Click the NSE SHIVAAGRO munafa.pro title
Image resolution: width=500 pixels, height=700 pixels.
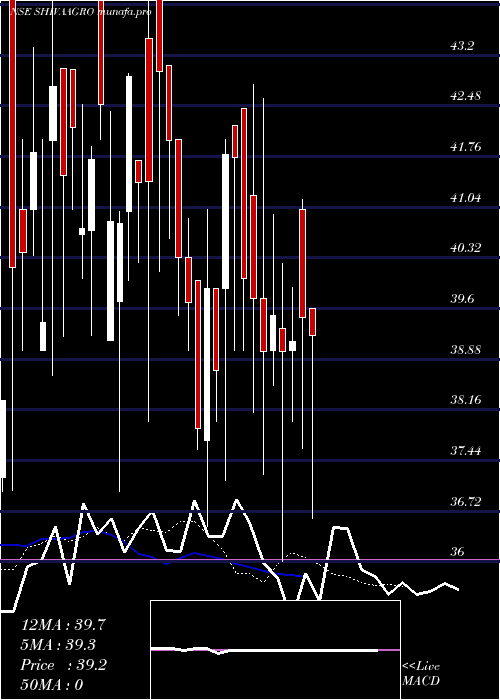click(x=81, y=12)
